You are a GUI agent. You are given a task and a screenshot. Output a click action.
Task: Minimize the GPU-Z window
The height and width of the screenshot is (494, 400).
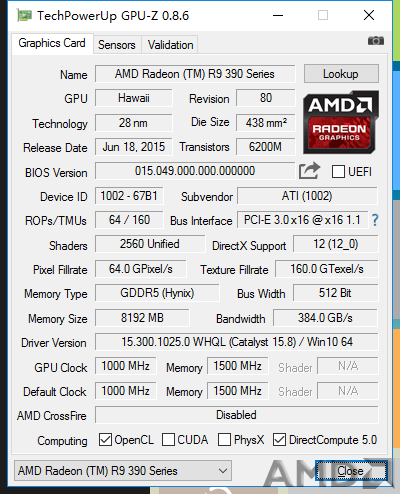point(278,15)
